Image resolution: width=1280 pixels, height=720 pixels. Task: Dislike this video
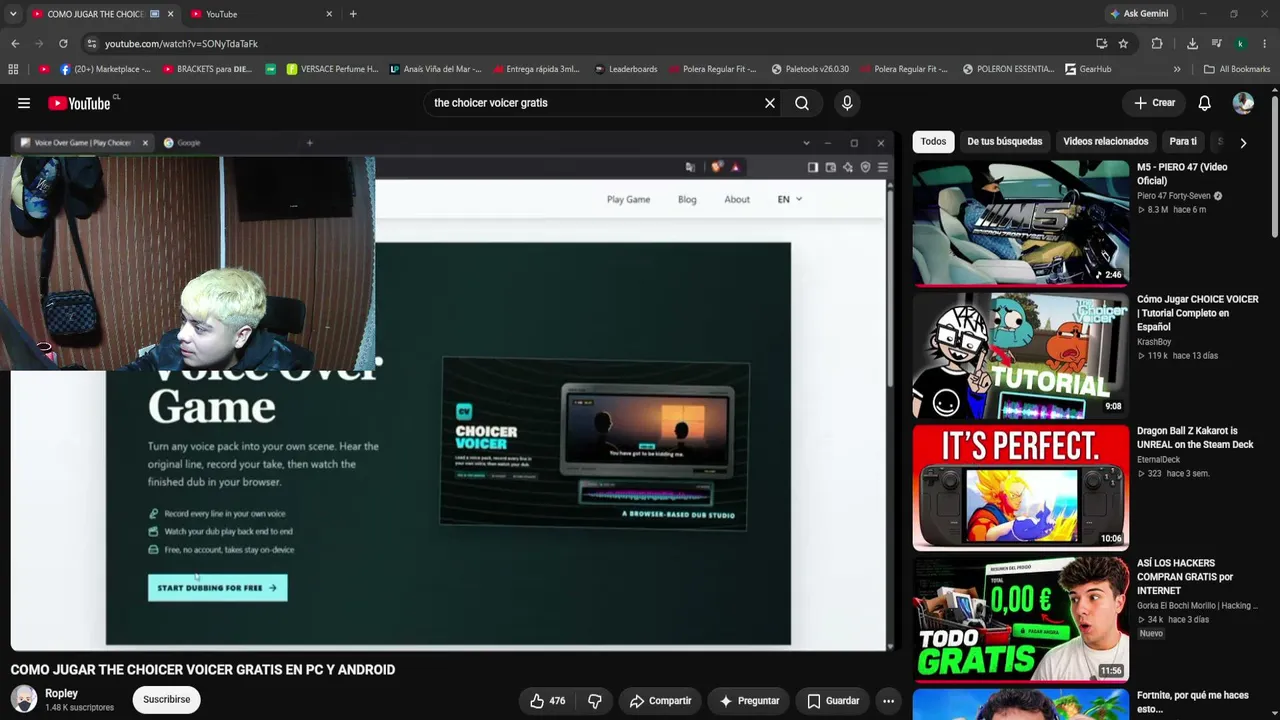[594, 701]
